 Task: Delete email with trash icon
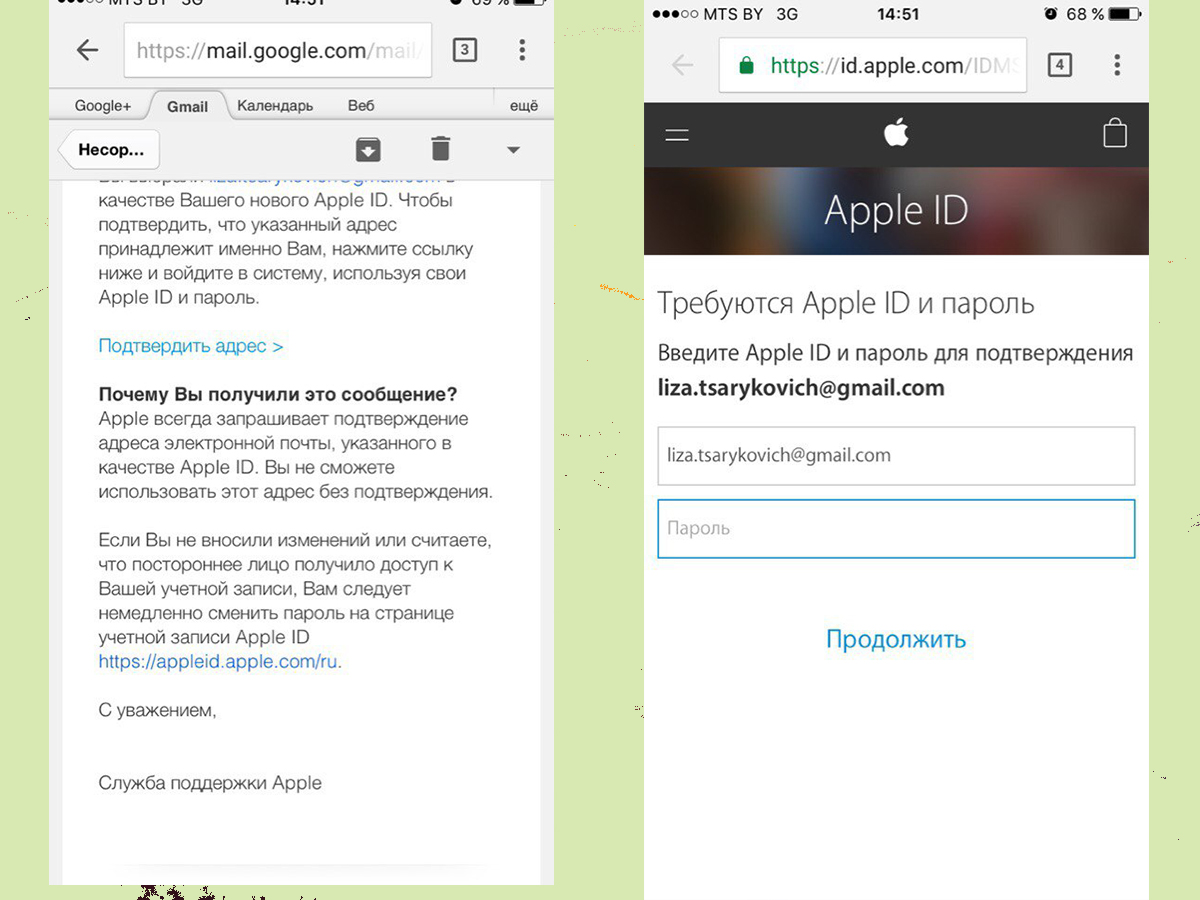[440, 149]
